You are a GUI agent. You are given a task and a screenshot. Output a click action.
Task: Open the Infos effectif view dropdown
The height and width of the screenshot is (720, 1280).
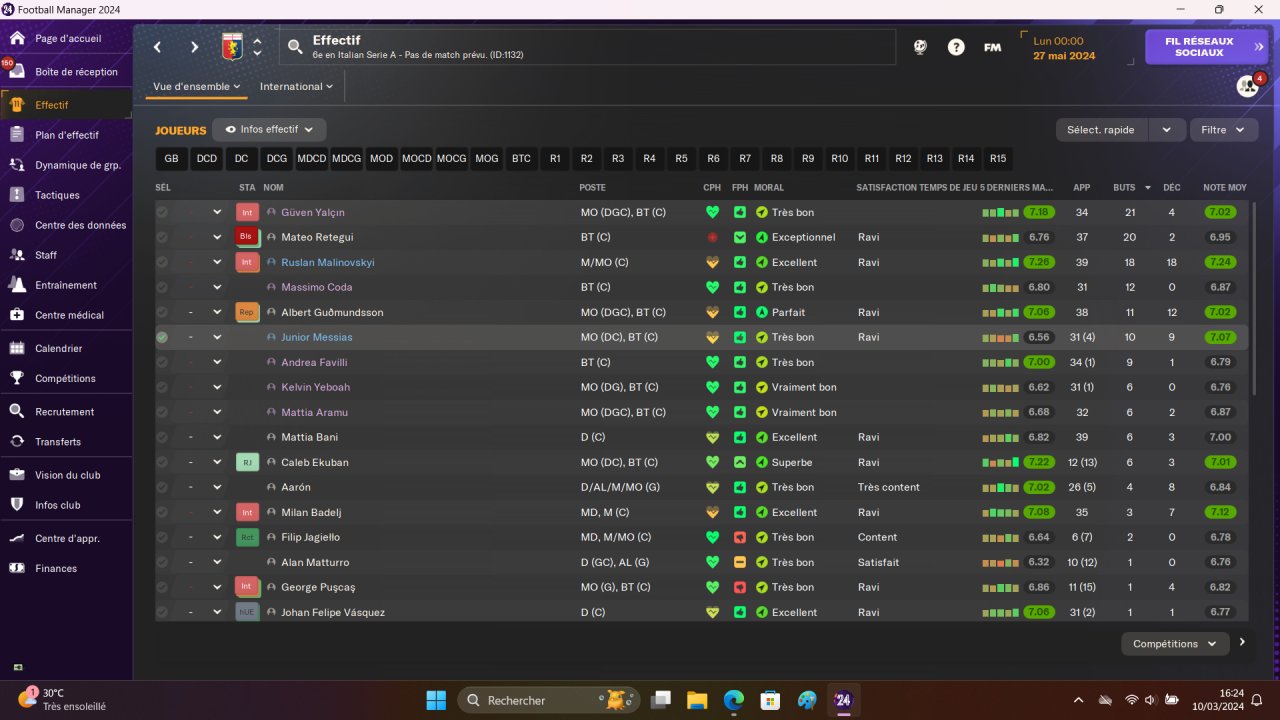(269, 130)
